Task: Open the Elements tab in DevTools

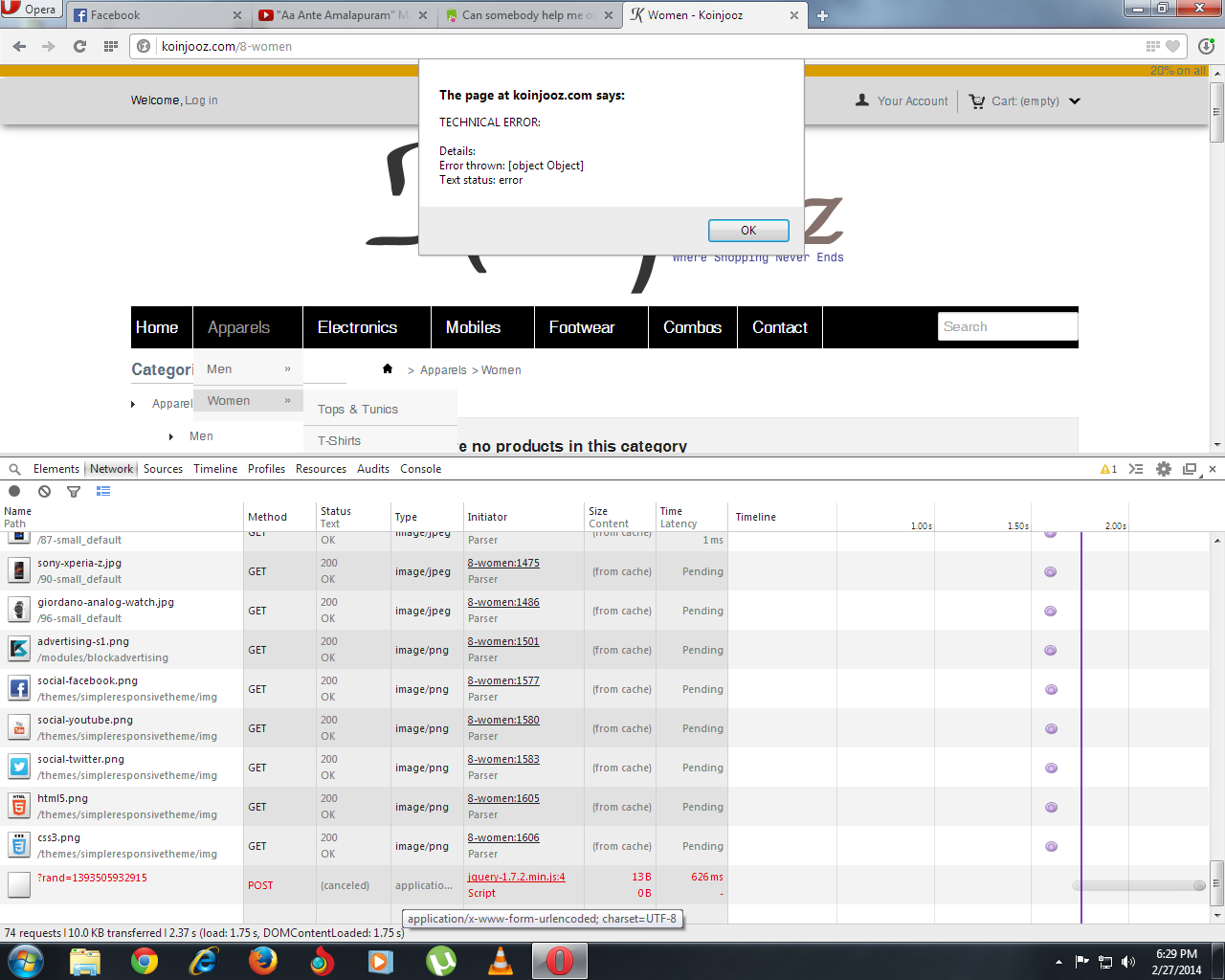Action: 56,469
